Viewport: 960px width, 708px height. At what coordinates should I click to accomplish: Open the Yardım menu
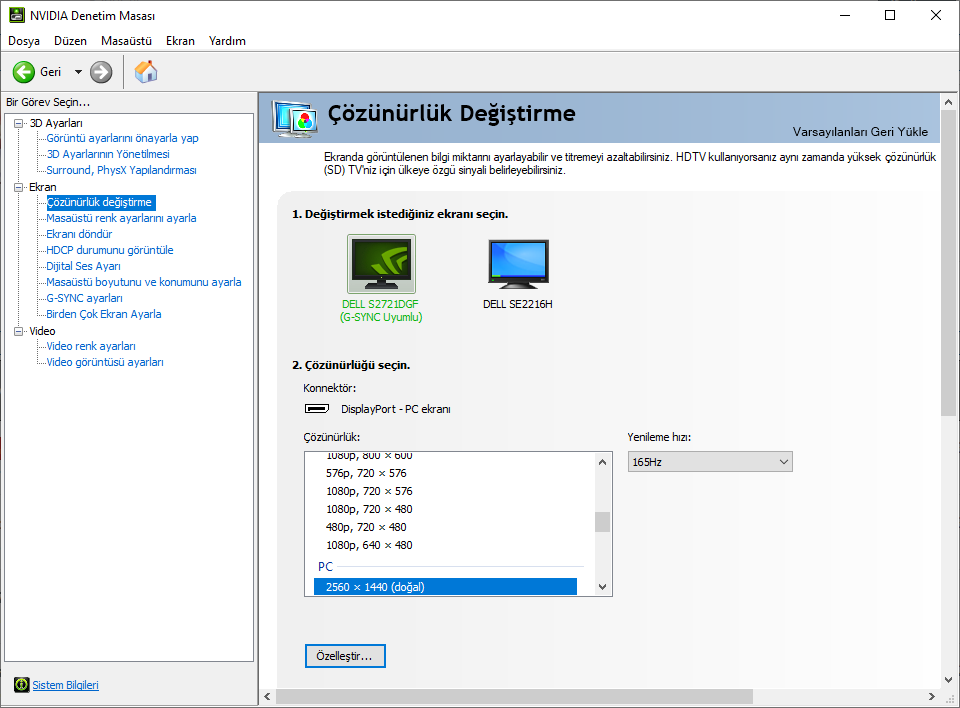pyautogui.click(x=227, y=41)
